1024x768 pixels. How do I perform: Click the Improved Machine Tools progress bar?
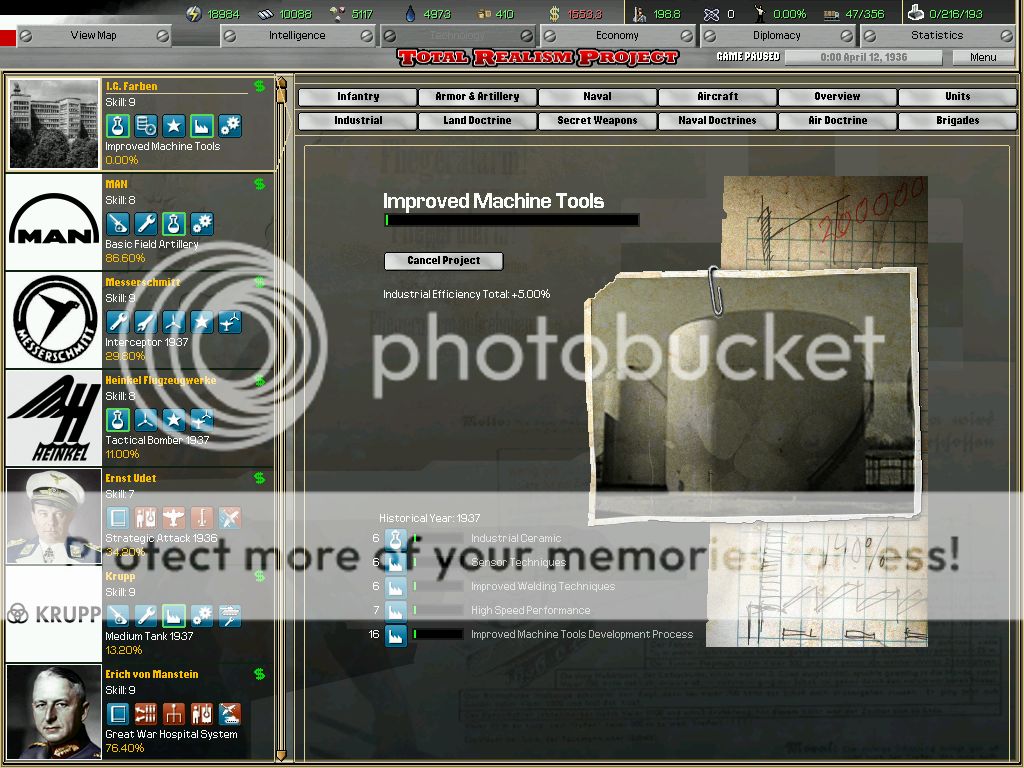pyautogui.click(x=511, y=220)
